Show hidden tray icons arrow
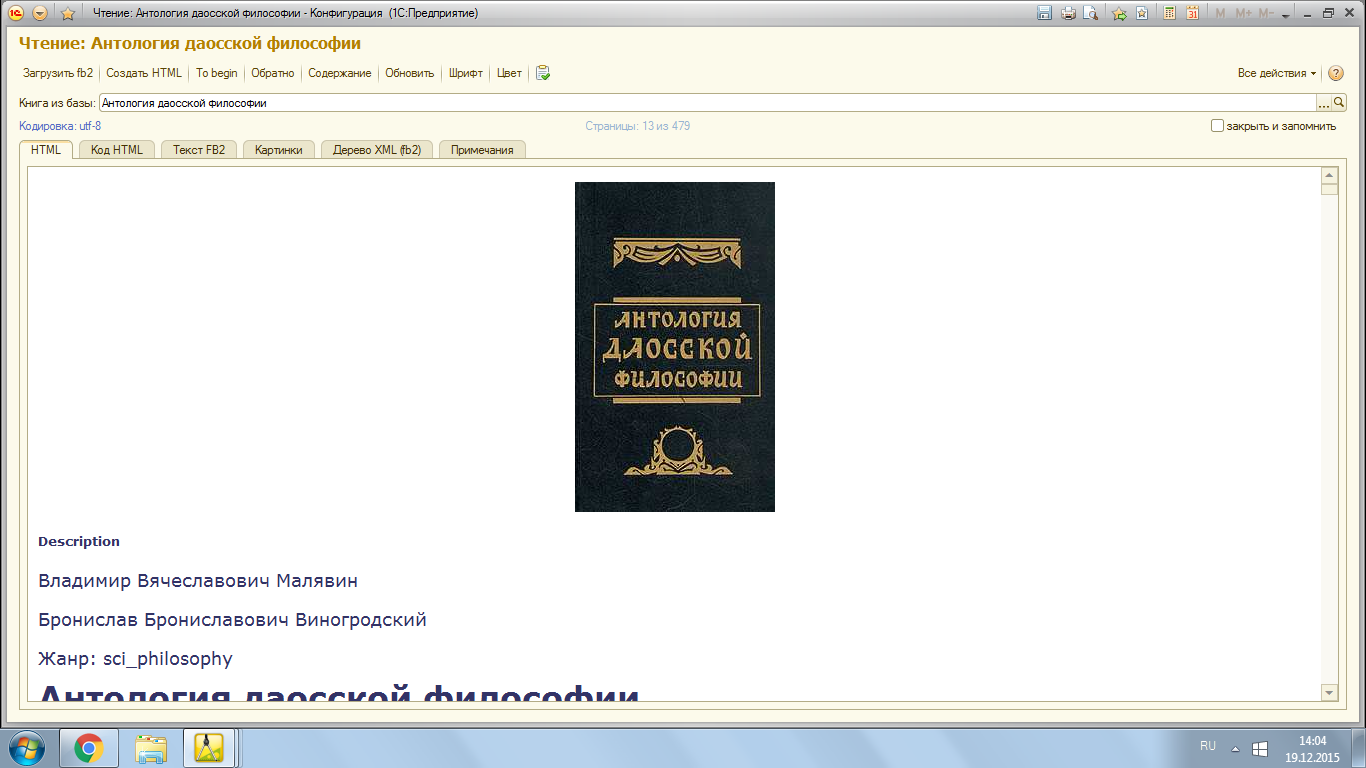 1235,748
